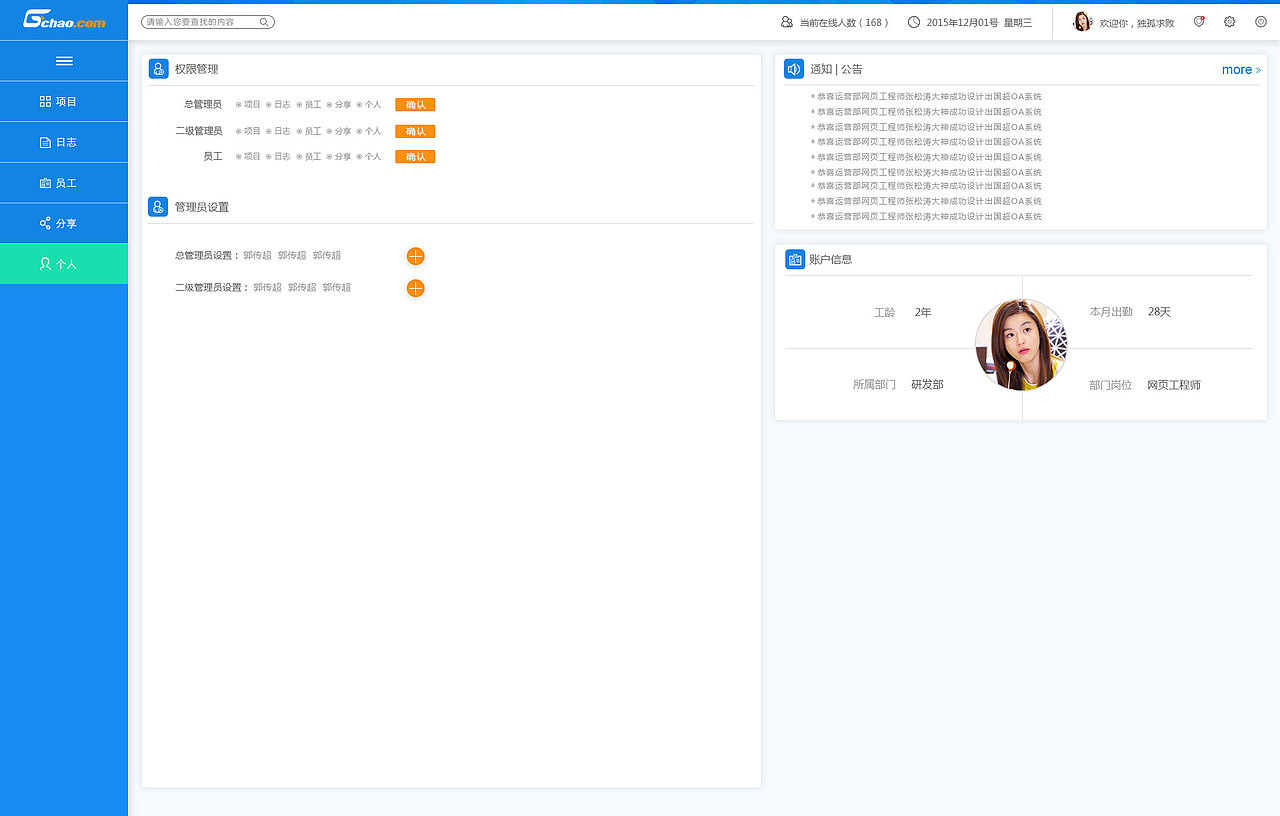
Task: Click the 28天 attendance value
Action: click(1159, 312)
